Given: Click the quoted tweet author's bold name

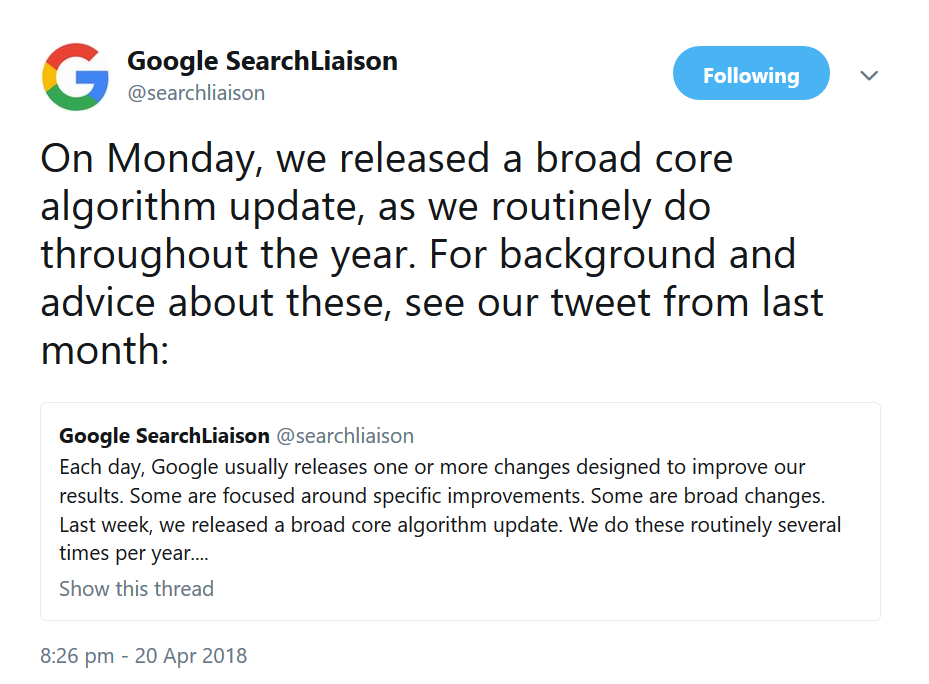Looking at the screenshot, I should 163,435.
